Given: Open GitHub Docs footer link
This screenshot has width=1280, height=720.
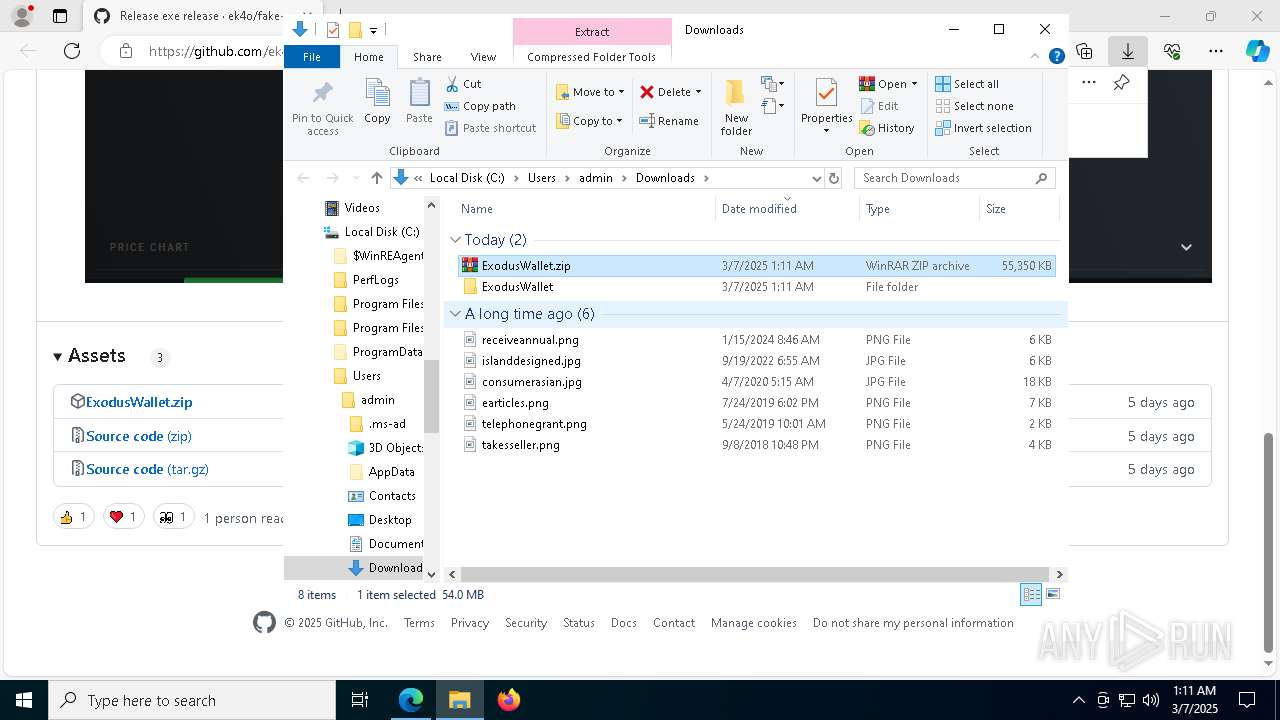Looking at the screenshot, I should tap(624, 623).
